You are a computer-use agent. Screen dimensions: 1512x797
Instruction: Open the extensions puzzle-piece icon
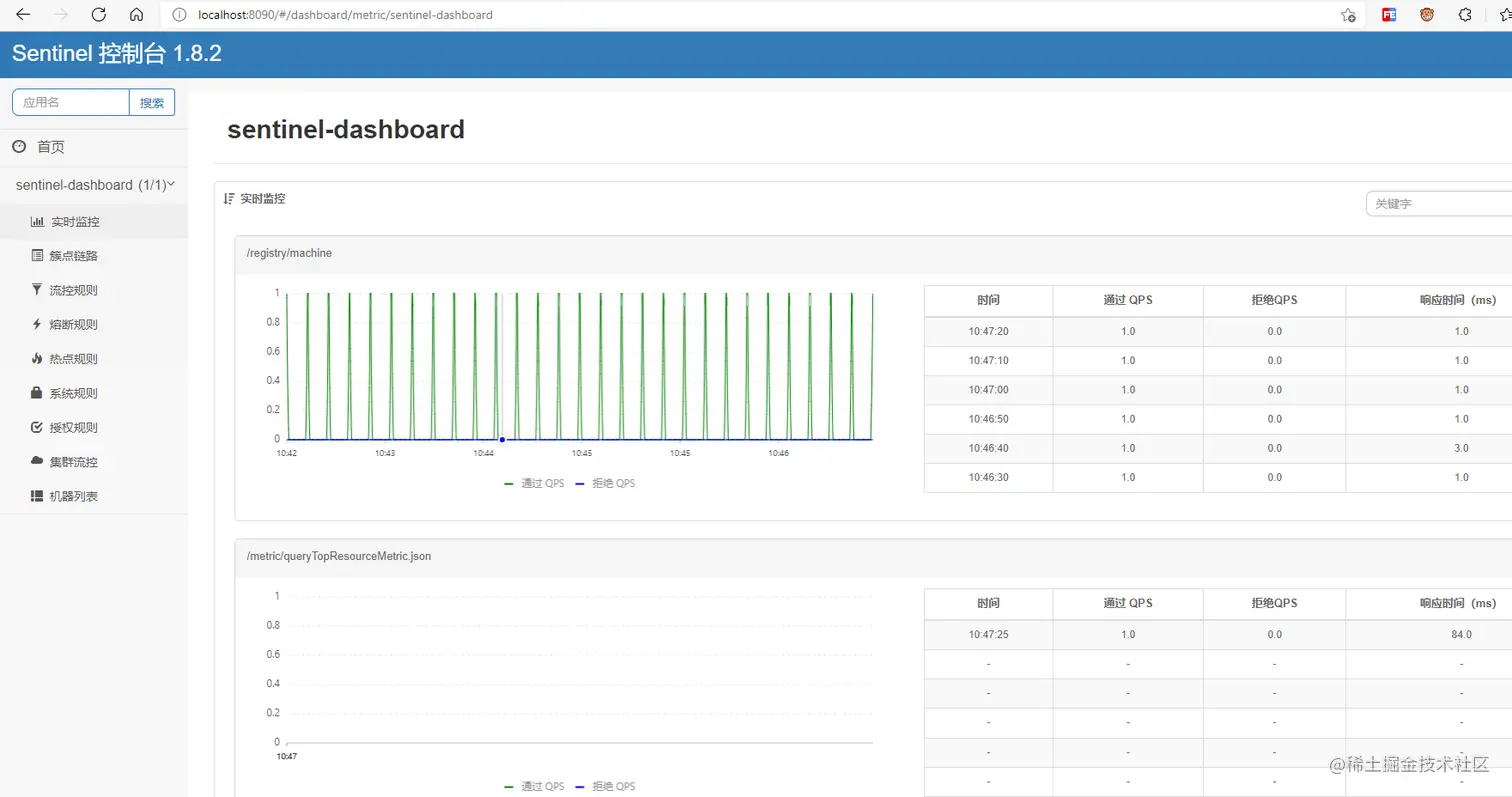point(1465,15)
